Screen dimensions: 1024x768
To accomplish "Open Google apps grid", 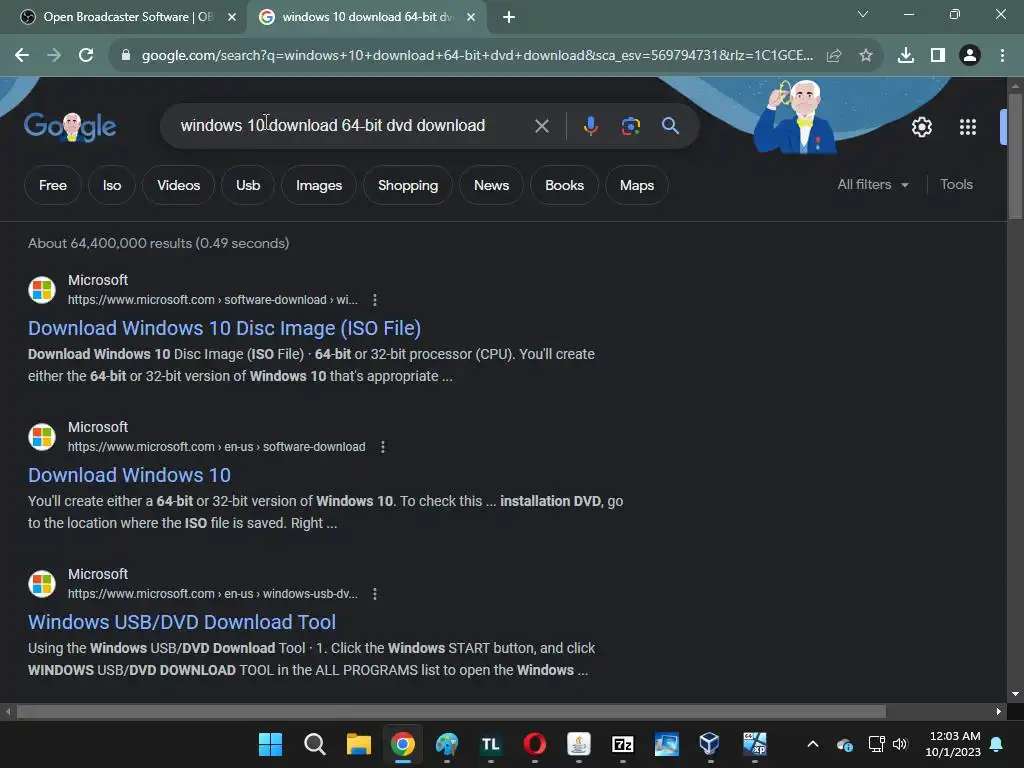I will (x=968, y=127).
